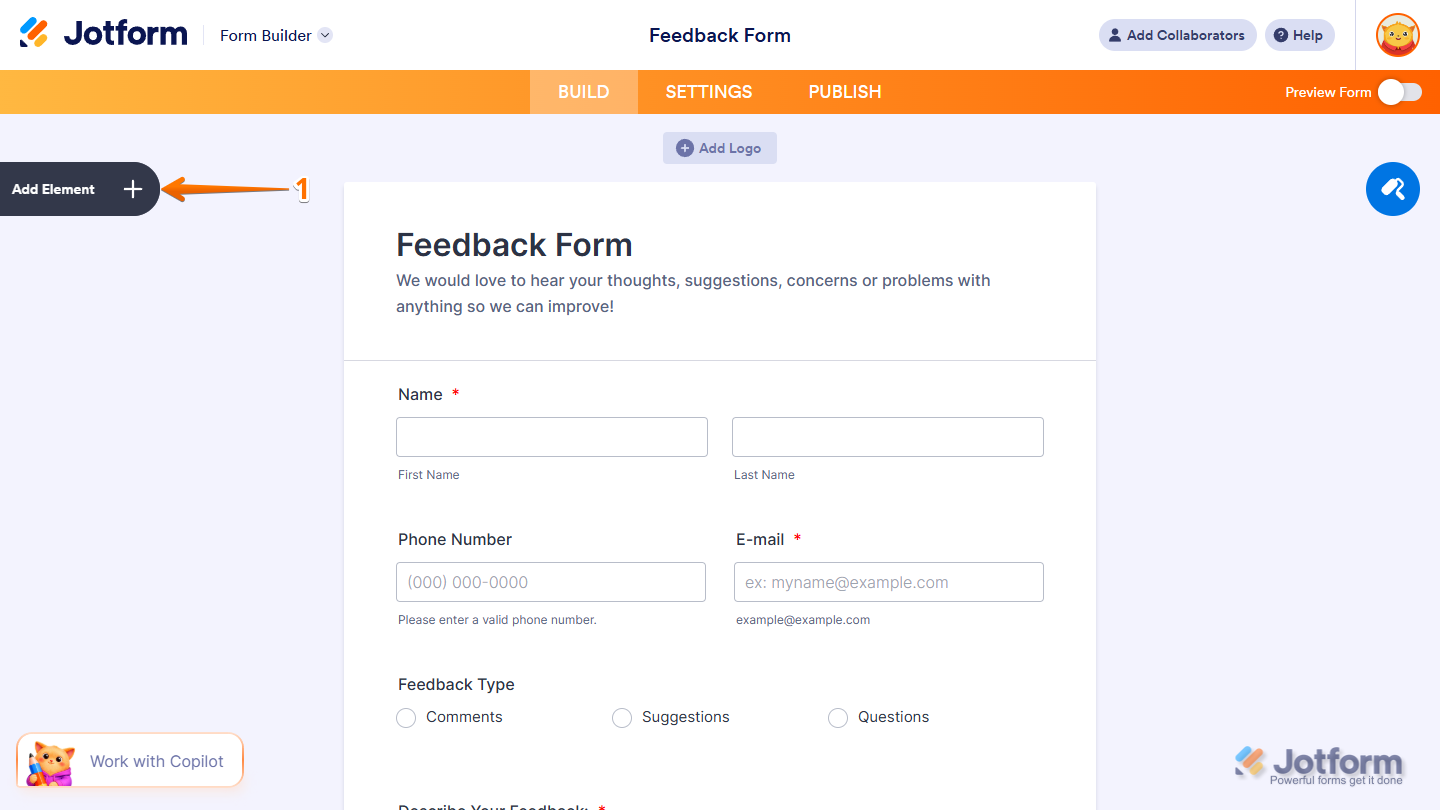This screenshot has width=1440, height=810.
Task: Expand the chevron next to Form Builder
Action: 324,35
